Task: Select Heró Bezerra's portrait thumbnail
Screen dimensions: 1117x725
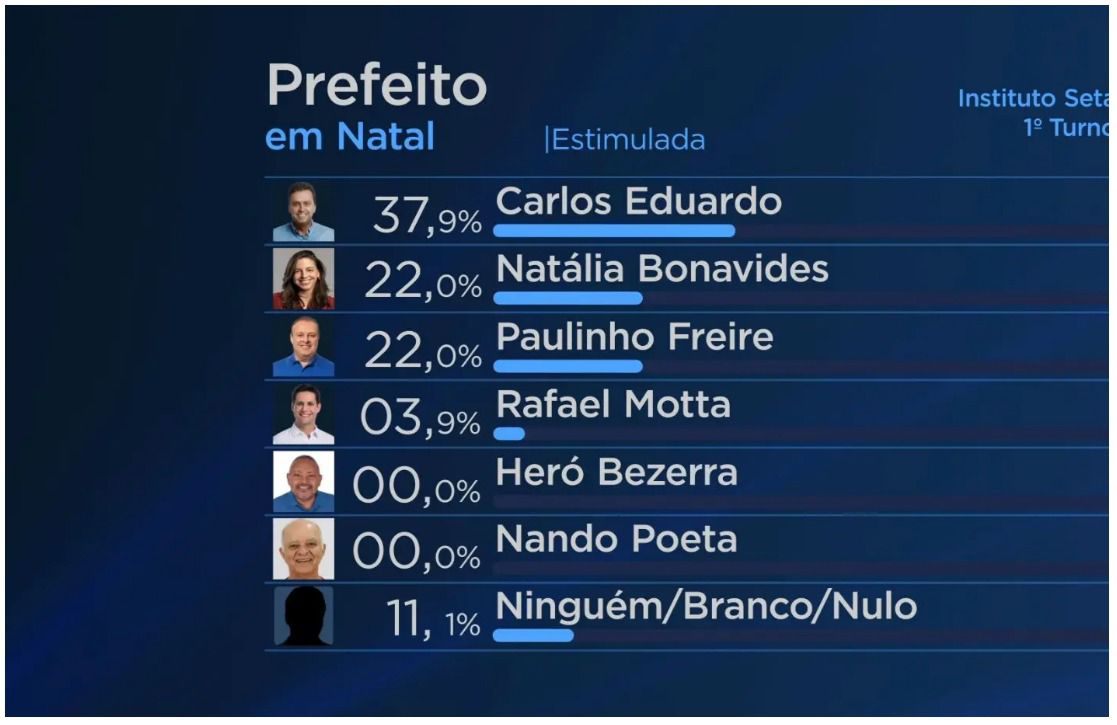Action: click(x=303, y=482)
